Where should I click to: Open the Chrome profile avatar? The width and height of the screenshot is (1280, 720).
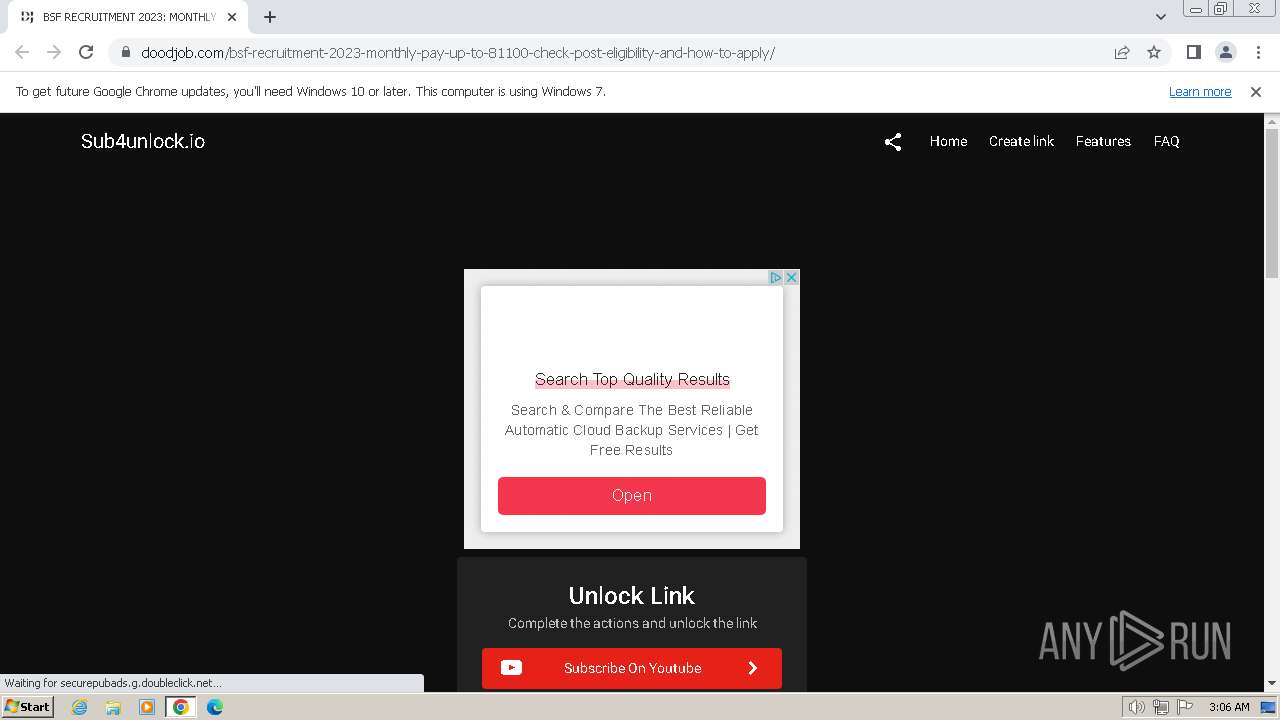[x=1225, y=52]
